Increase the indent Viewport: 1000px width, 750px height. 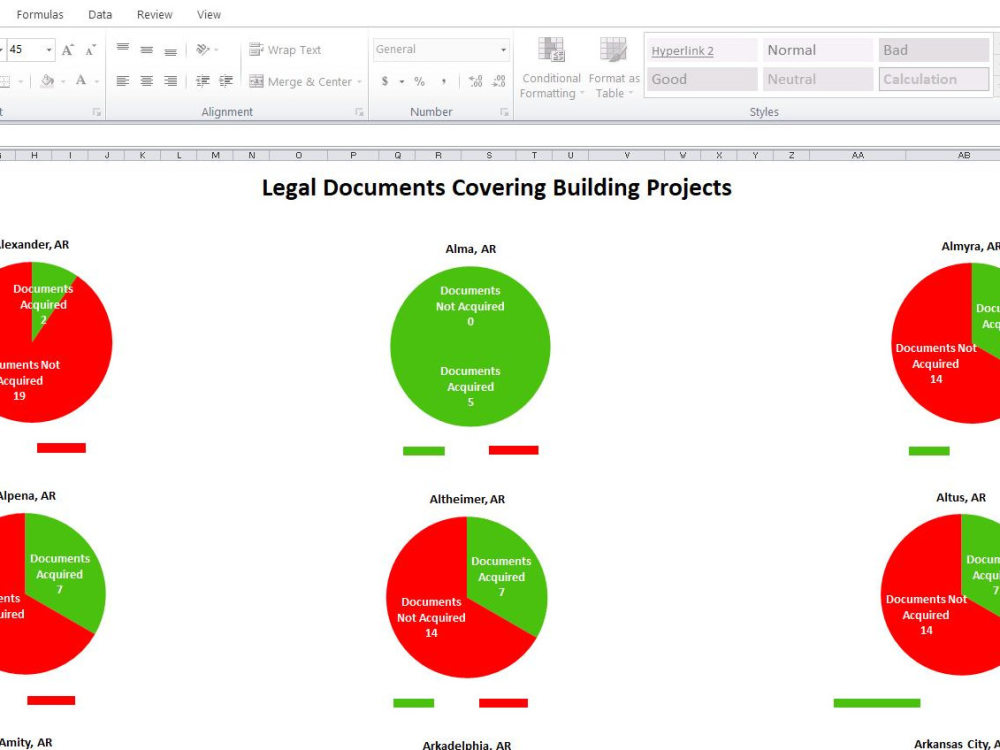click(226, 81)
